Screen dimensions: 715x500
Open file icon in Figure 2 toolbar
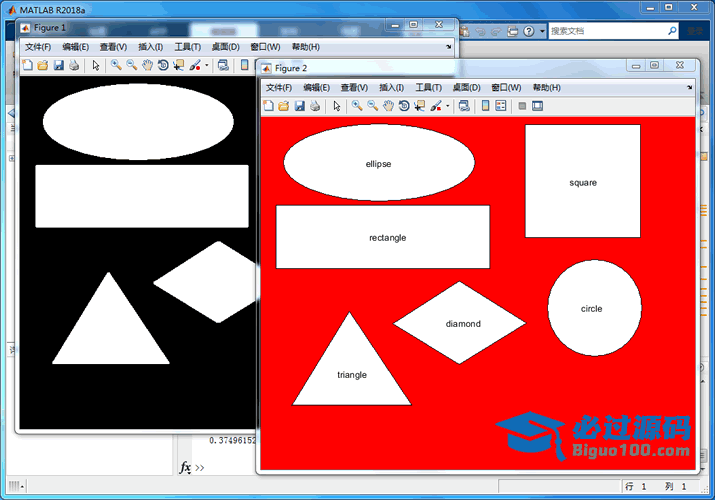pos(284,106)
